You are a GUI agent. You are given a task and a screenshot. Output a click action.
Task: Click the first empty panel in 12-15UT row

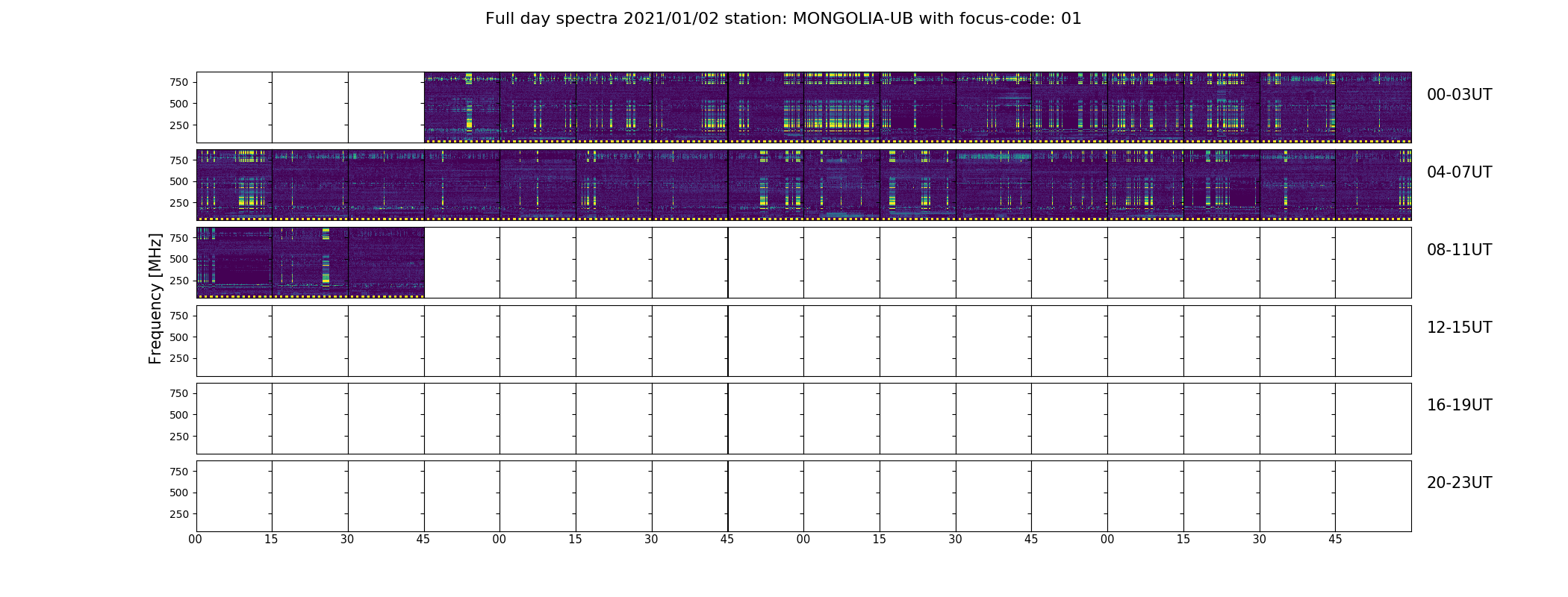click(x=234, y=341)
